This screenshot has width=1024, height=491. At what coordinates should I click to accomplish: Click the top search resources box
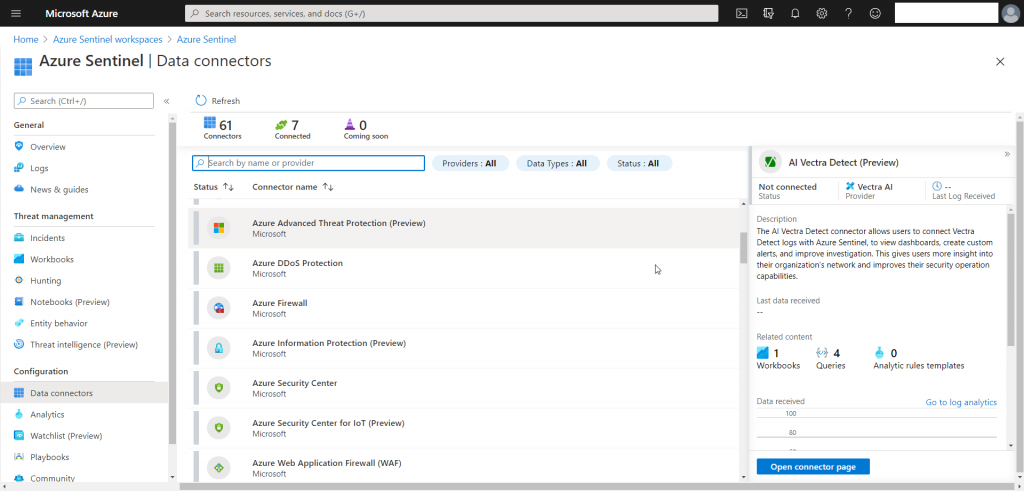(451, 13)
